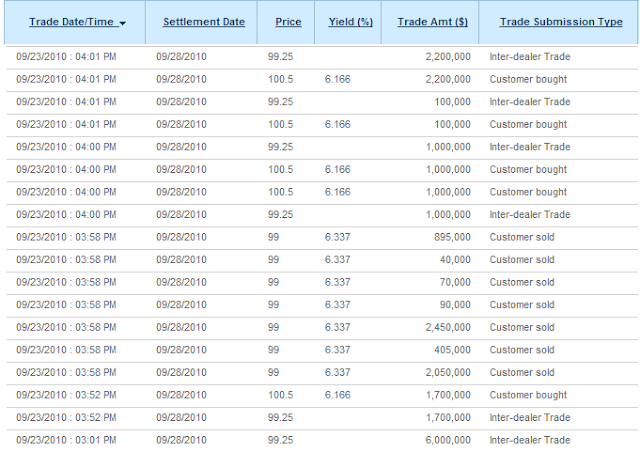
Task: Sort by Price column header
Action: 288,22
